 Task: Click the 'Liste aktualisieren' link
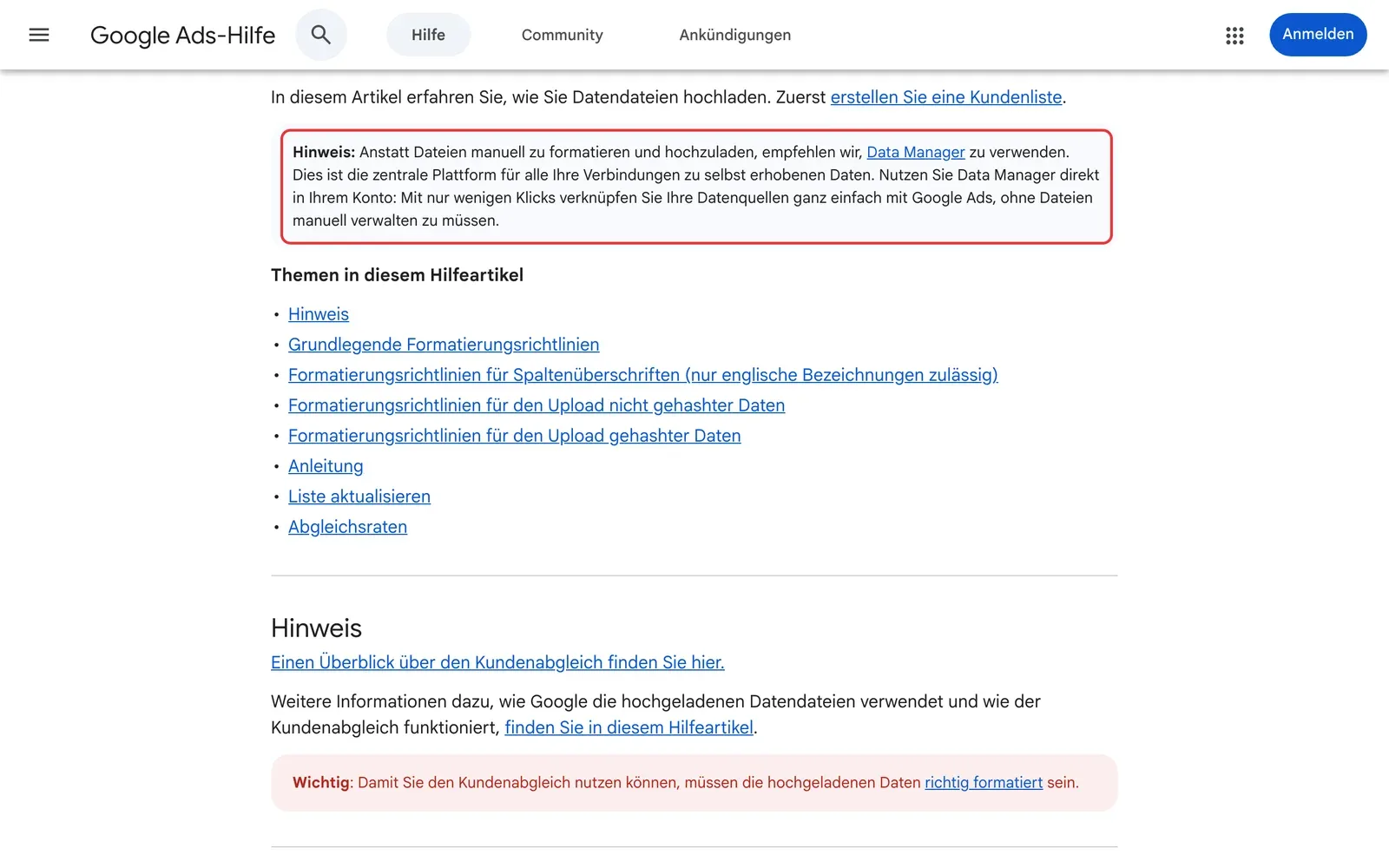point(359,496)
